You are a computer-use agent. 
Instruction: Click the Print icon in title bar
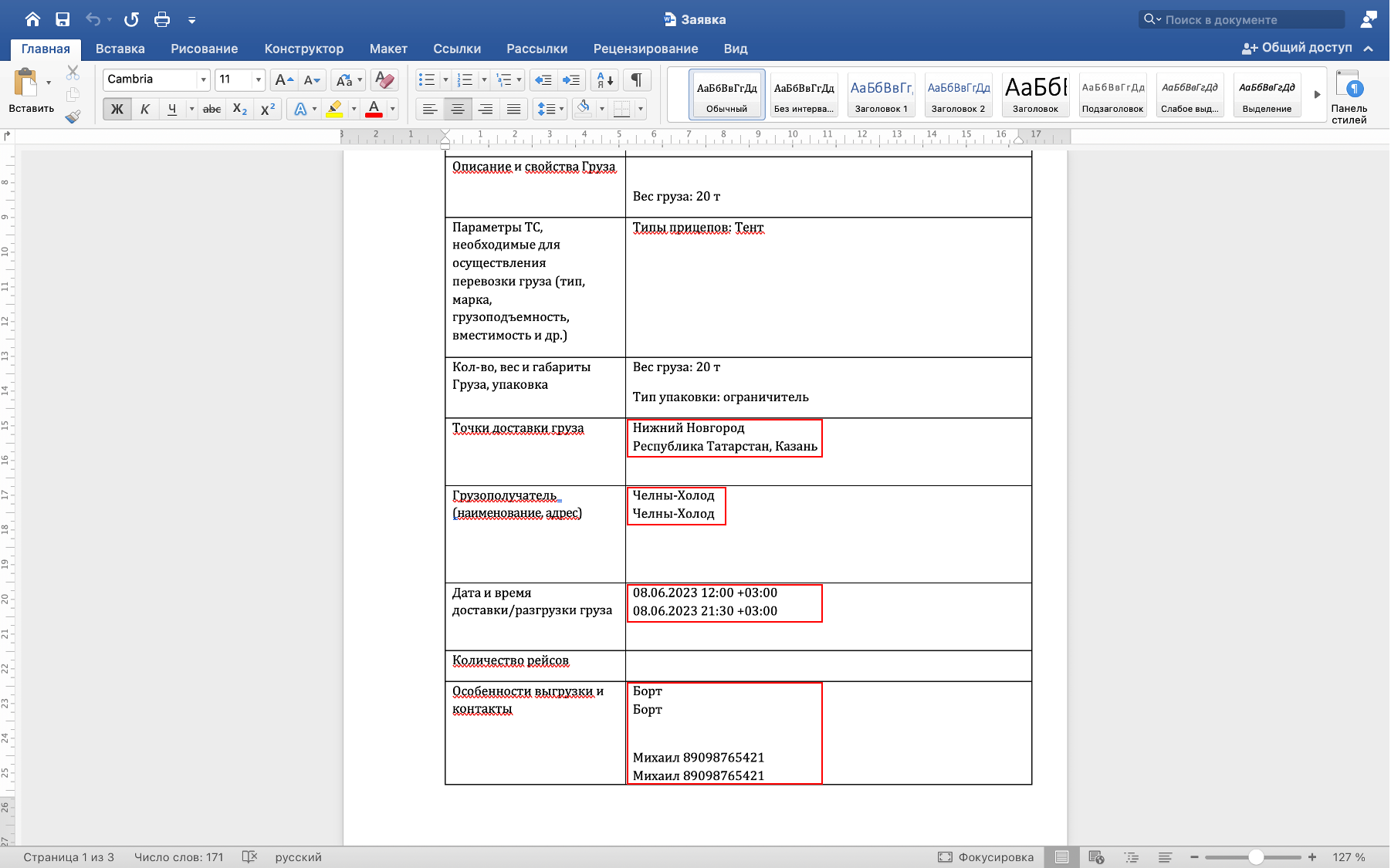pyautogui.click(x=162, y=19)
